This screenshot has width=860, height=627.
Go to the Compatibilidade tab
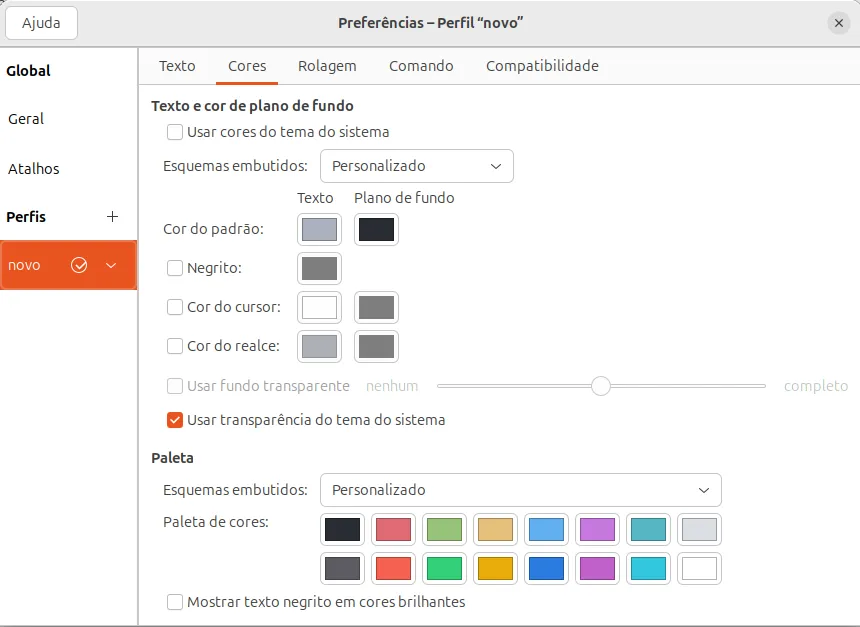click(x=542, y=66)
